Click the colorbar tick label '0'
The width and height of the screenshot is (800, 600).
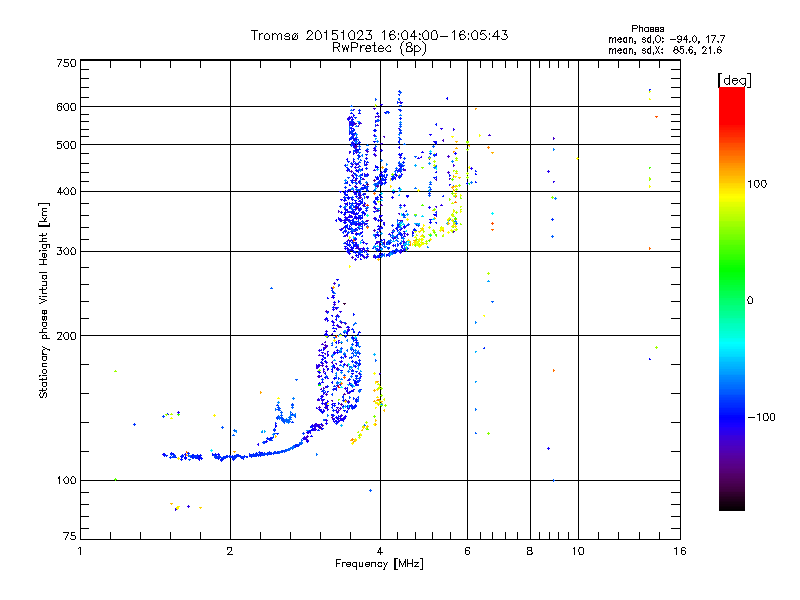pyautogui.click(x=749, y=301)
